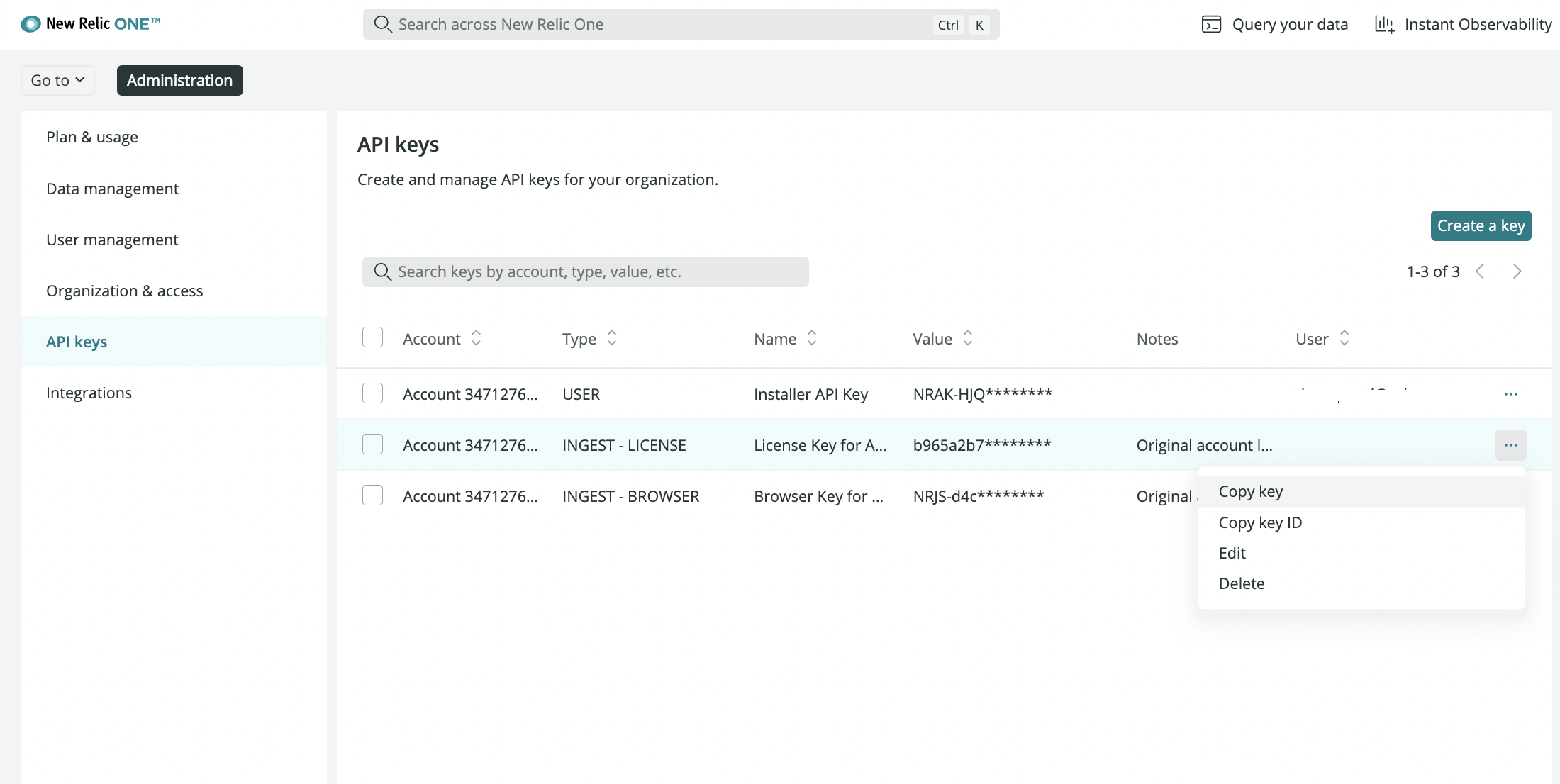Sort table by Type column
This screenshot has height=784, width=1560.
pyautogui.click(x=612, y=339)
